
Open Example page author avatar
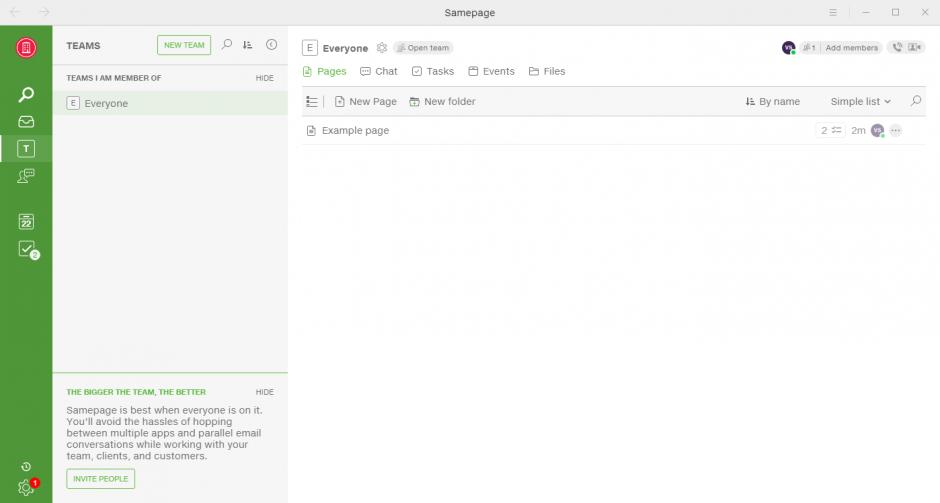[x=878, y=131]
